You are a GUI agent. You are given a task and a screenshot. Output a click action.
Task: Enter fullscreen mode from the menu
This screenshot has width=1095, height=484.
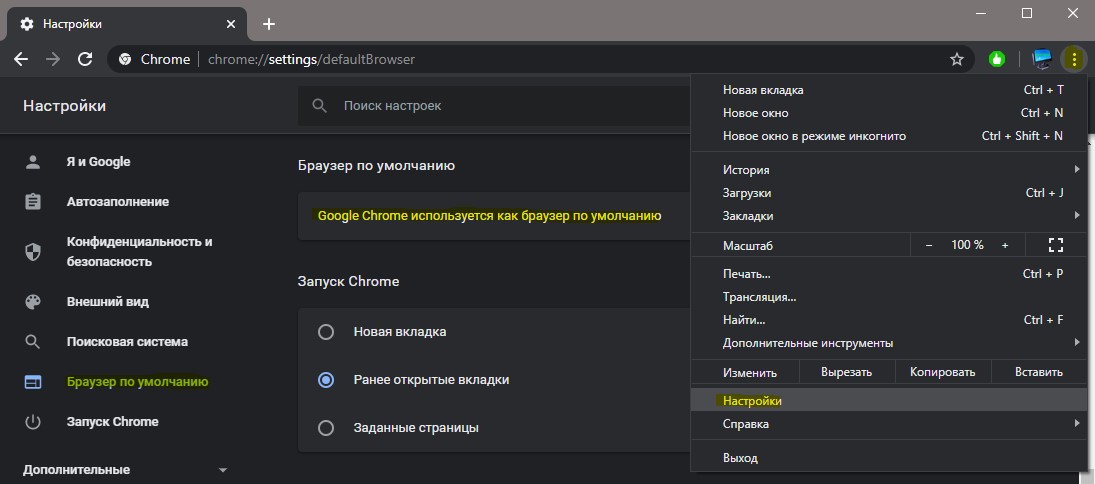click(x=1056, y=245)
